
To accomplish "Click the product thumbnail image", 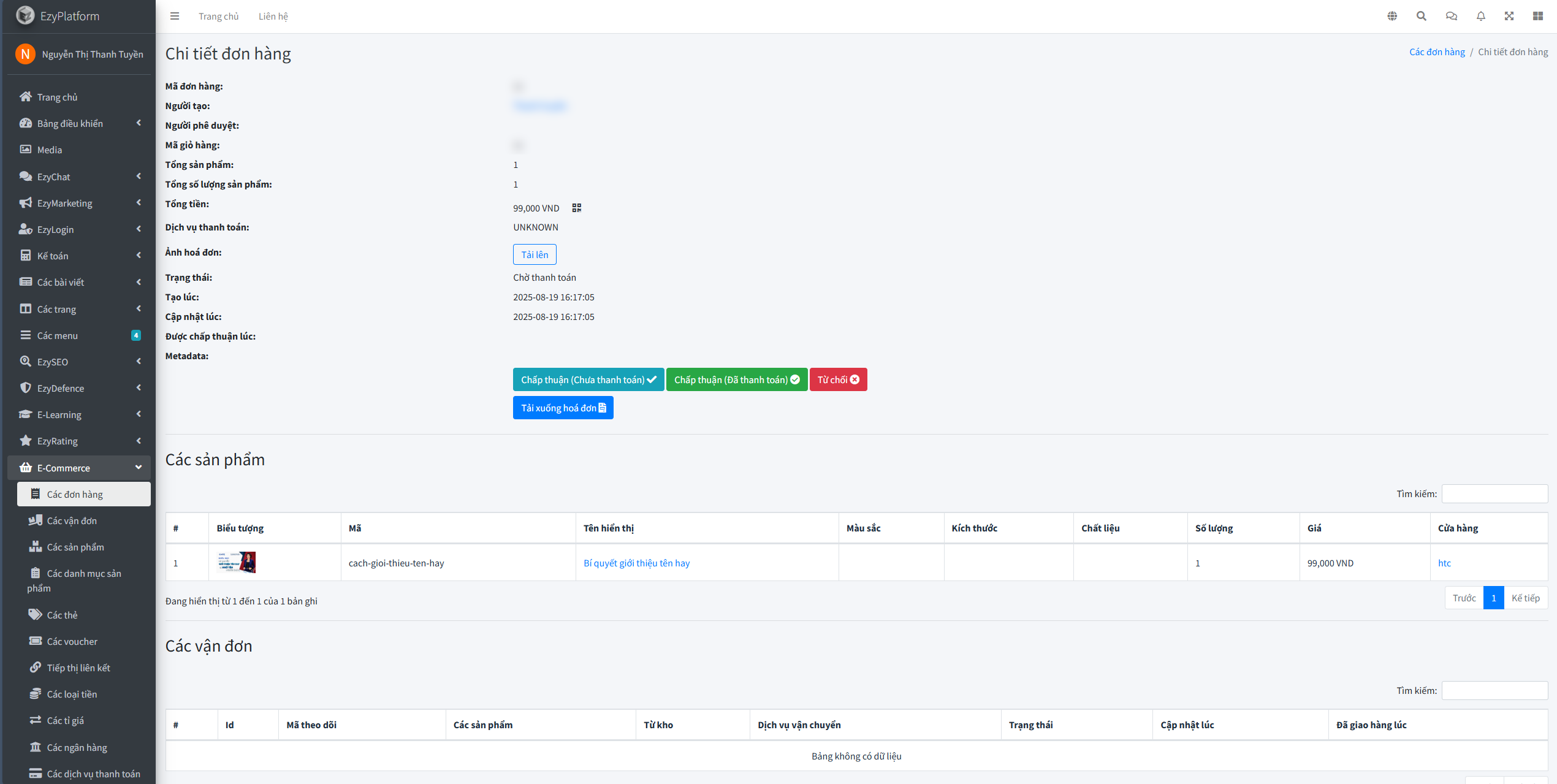I will point(237,562).
